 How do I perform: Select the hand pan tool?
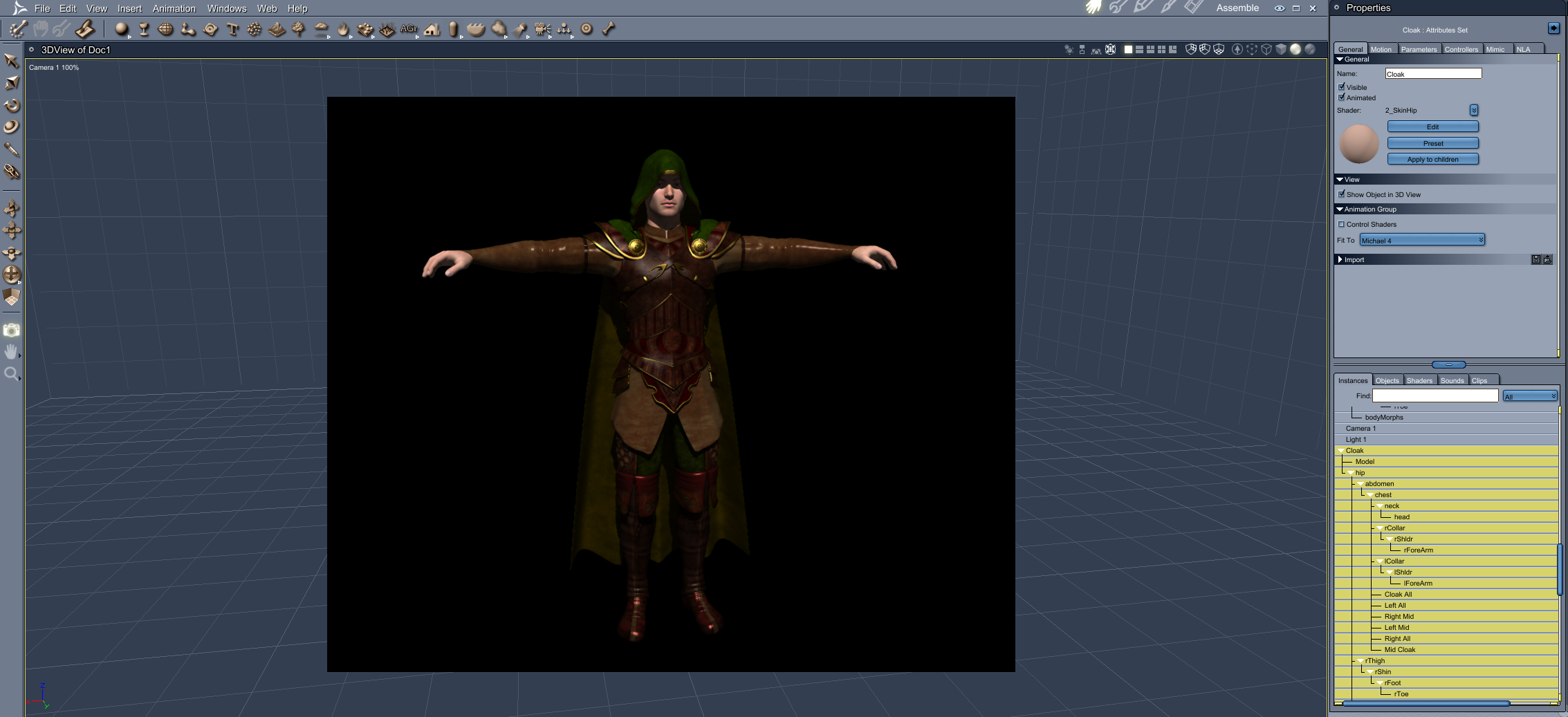(11, 352)
